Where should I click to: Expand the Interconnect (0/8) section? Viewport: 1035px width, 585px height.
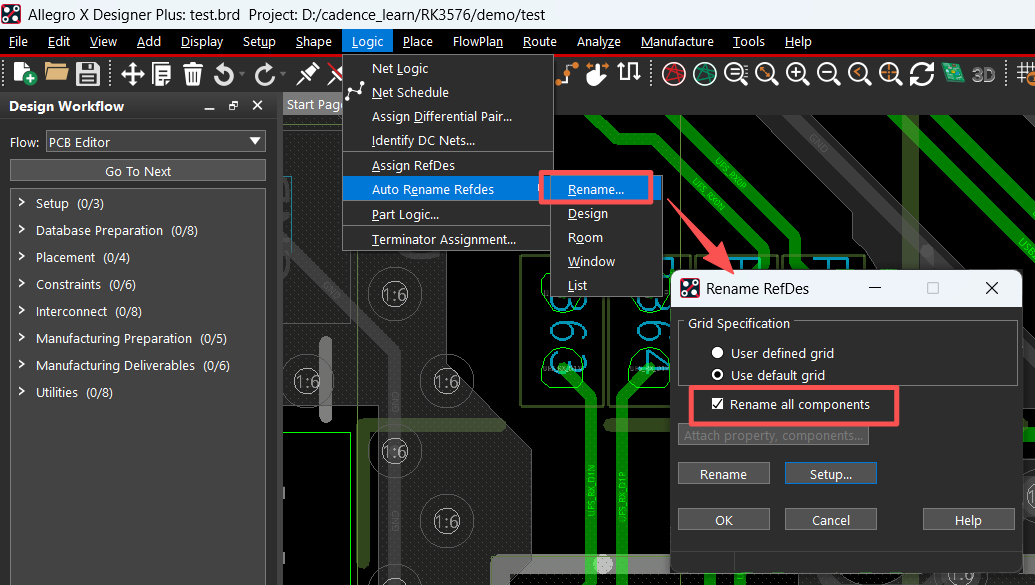pos(22,311)
